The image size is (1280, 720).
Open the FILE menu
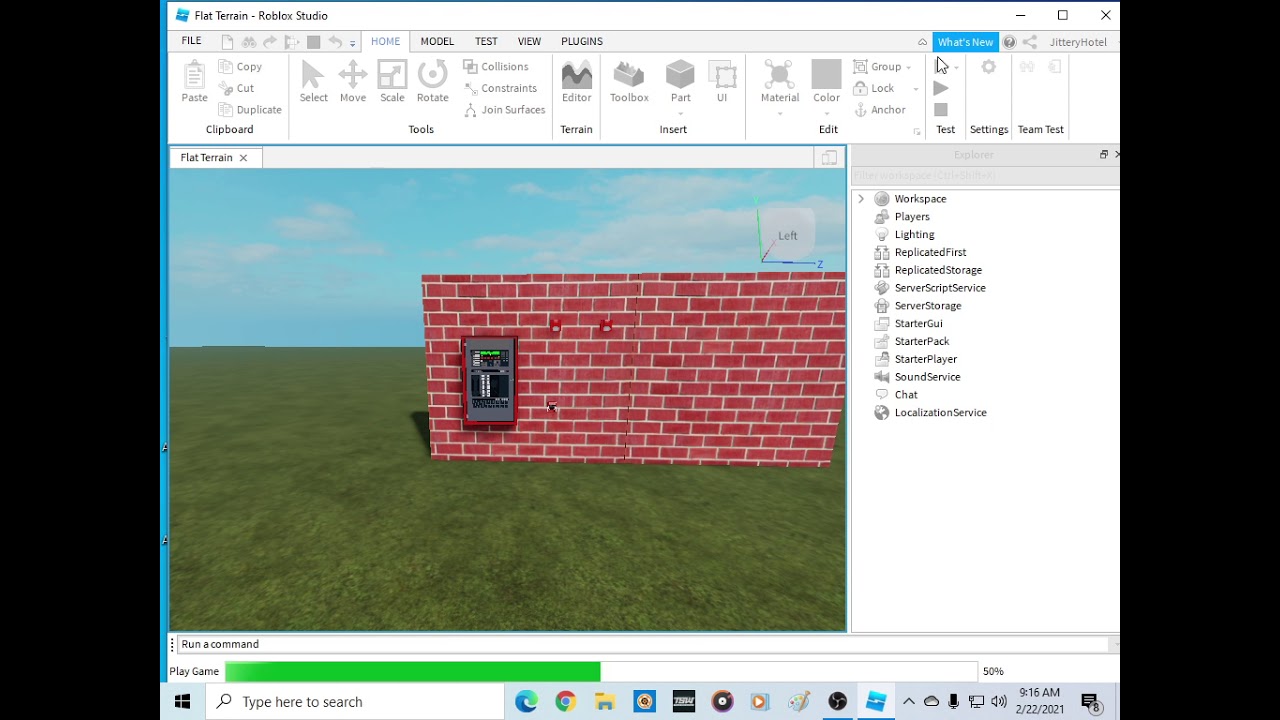click(191, 41)
